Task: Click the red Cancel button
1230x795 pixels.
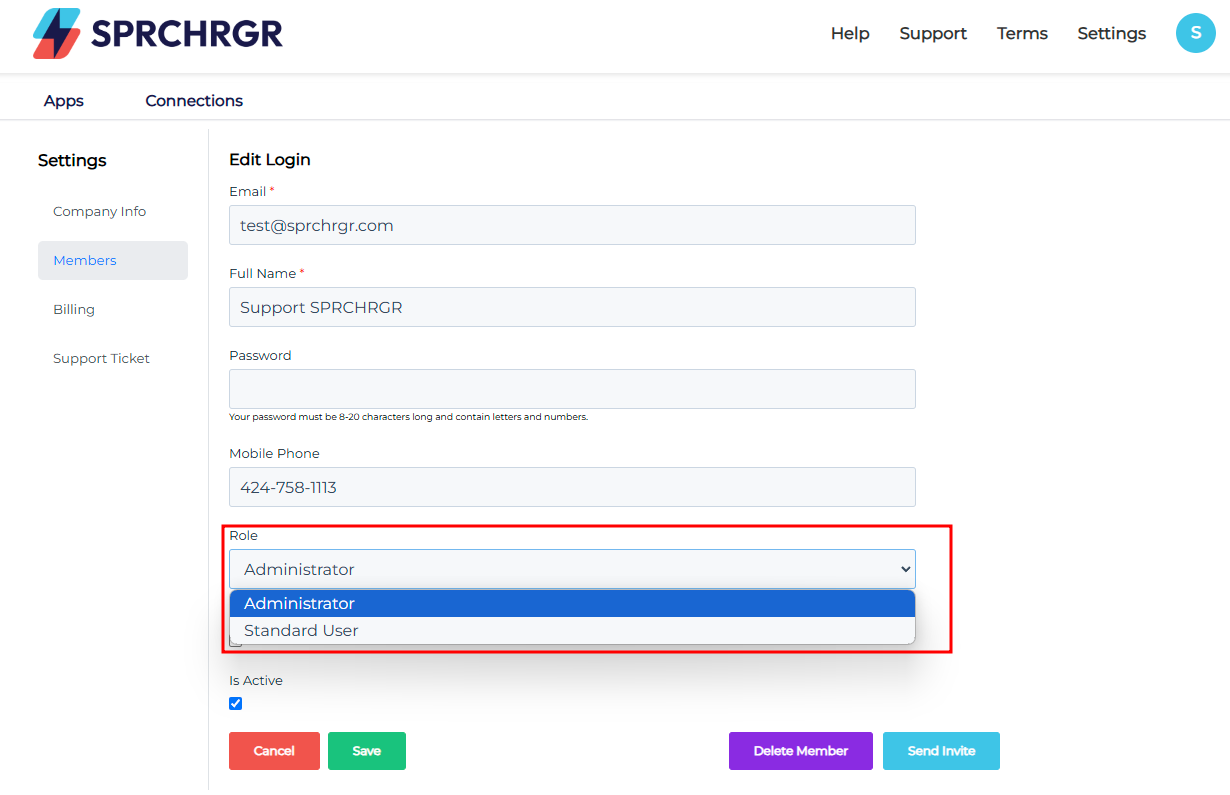Action: [x=274, y=751]
